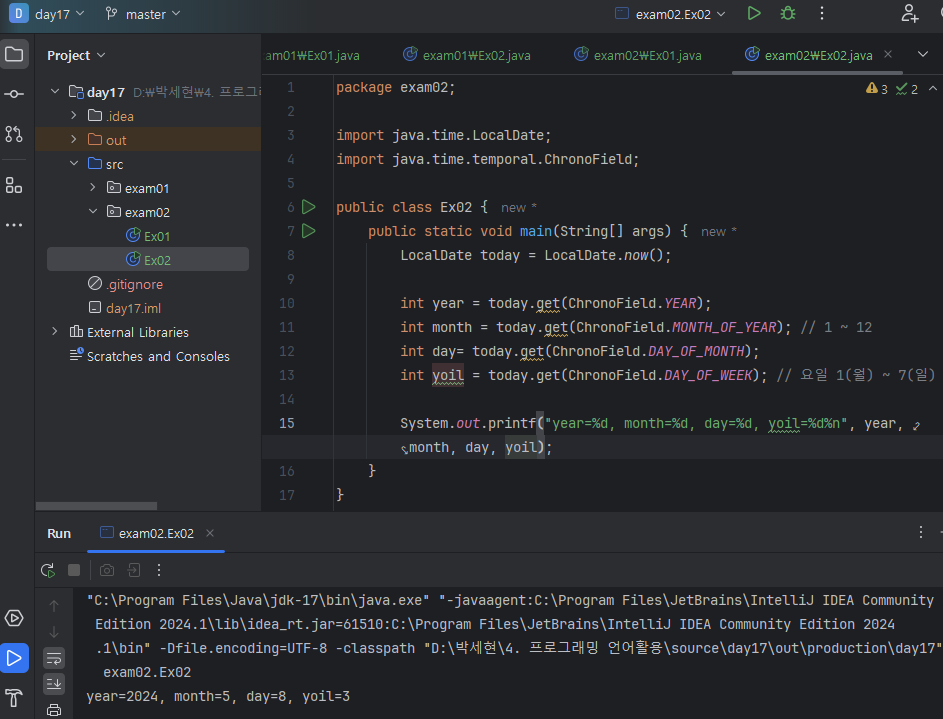The width and height of the screenshot is (943, 719).
Task: Select Ex02 class in project tree
Action: [148, 260]
